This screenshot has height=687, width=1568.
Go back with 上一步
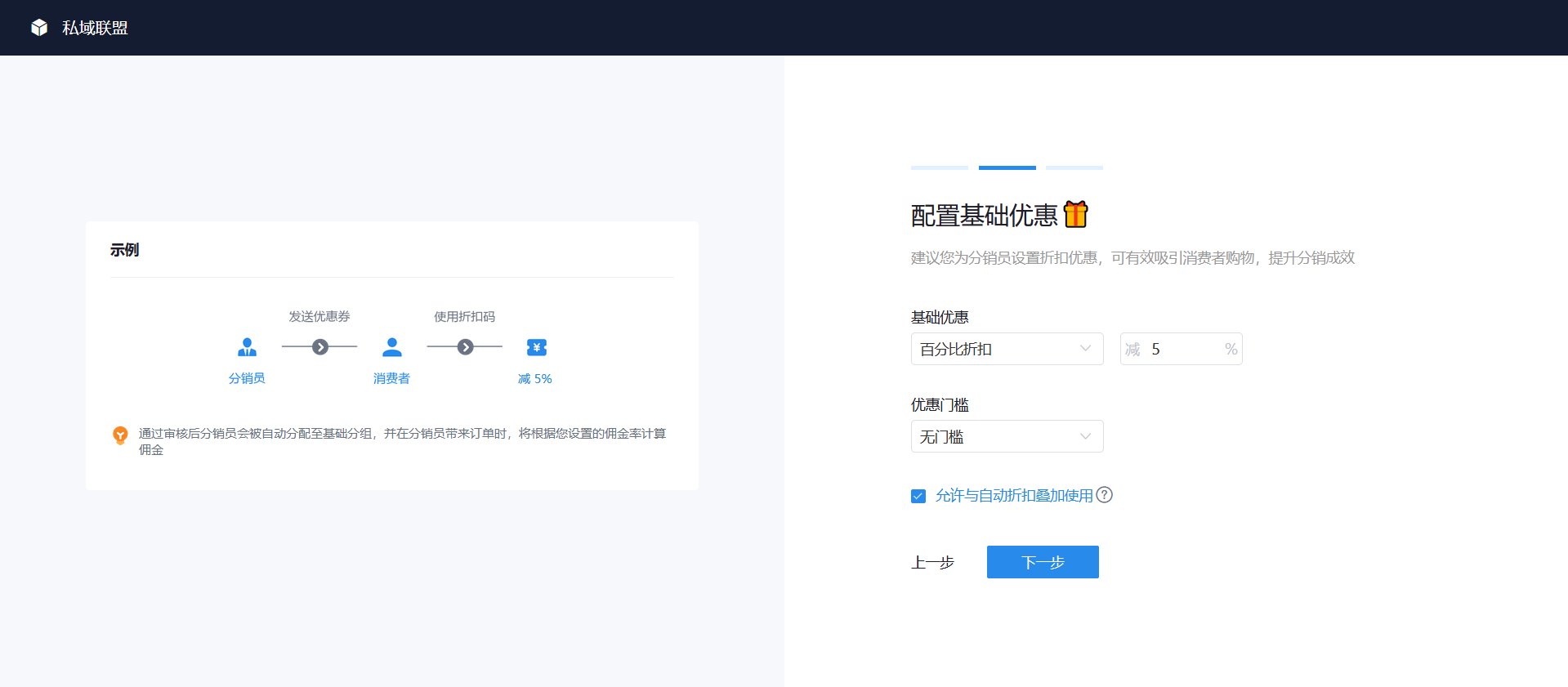pos(932,562)
